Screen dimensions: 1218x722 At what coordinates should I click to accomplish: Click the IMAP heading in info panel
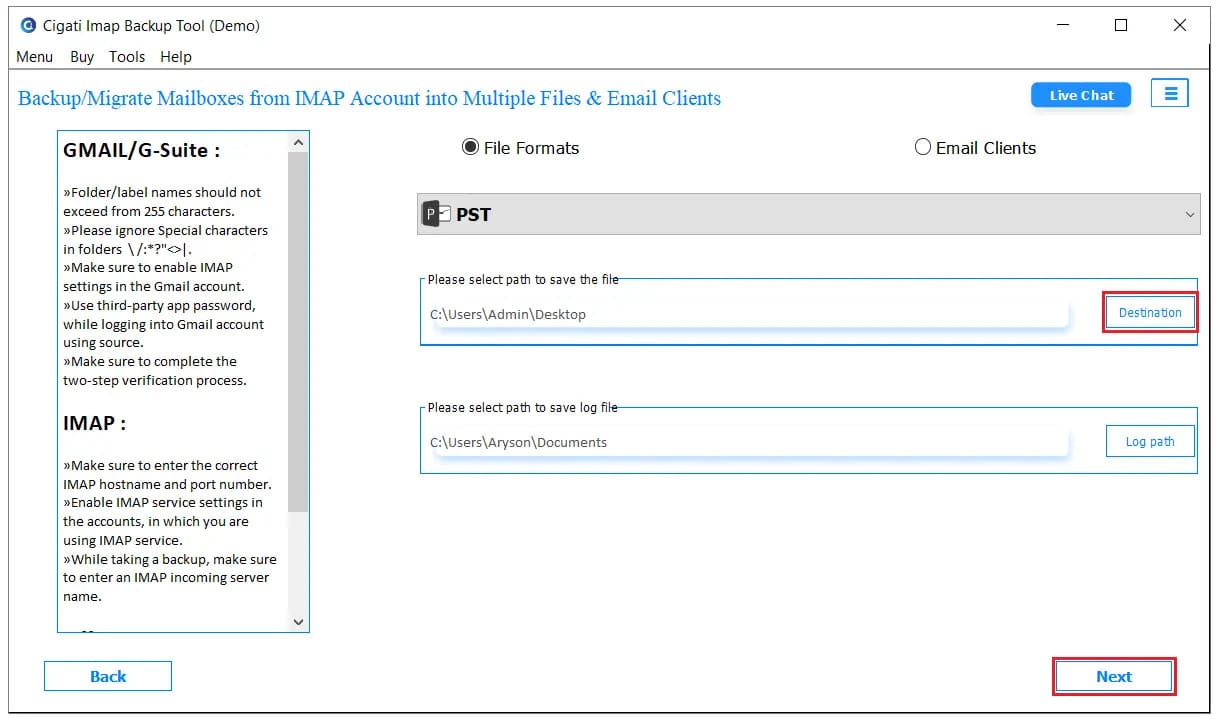point(95,423)
